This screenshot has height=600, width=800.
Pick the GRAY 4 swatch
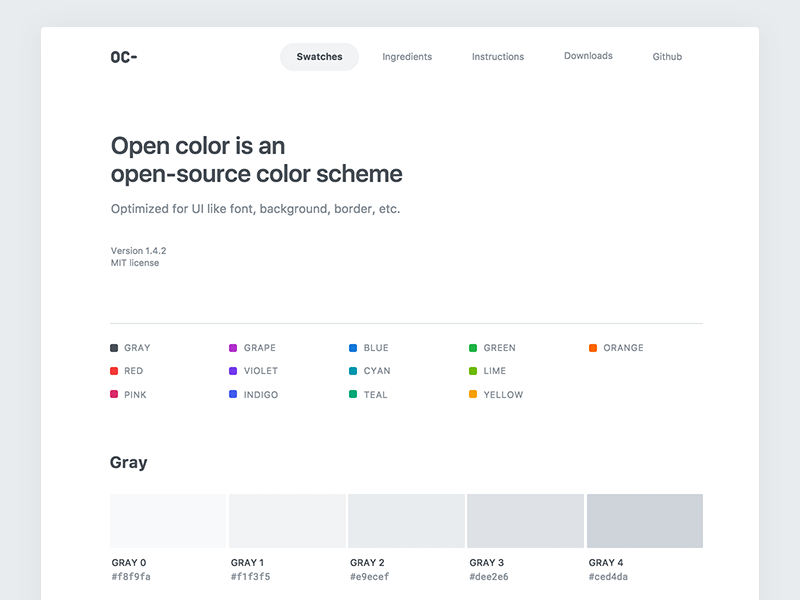pyautogui.click(x=644, y=520)
